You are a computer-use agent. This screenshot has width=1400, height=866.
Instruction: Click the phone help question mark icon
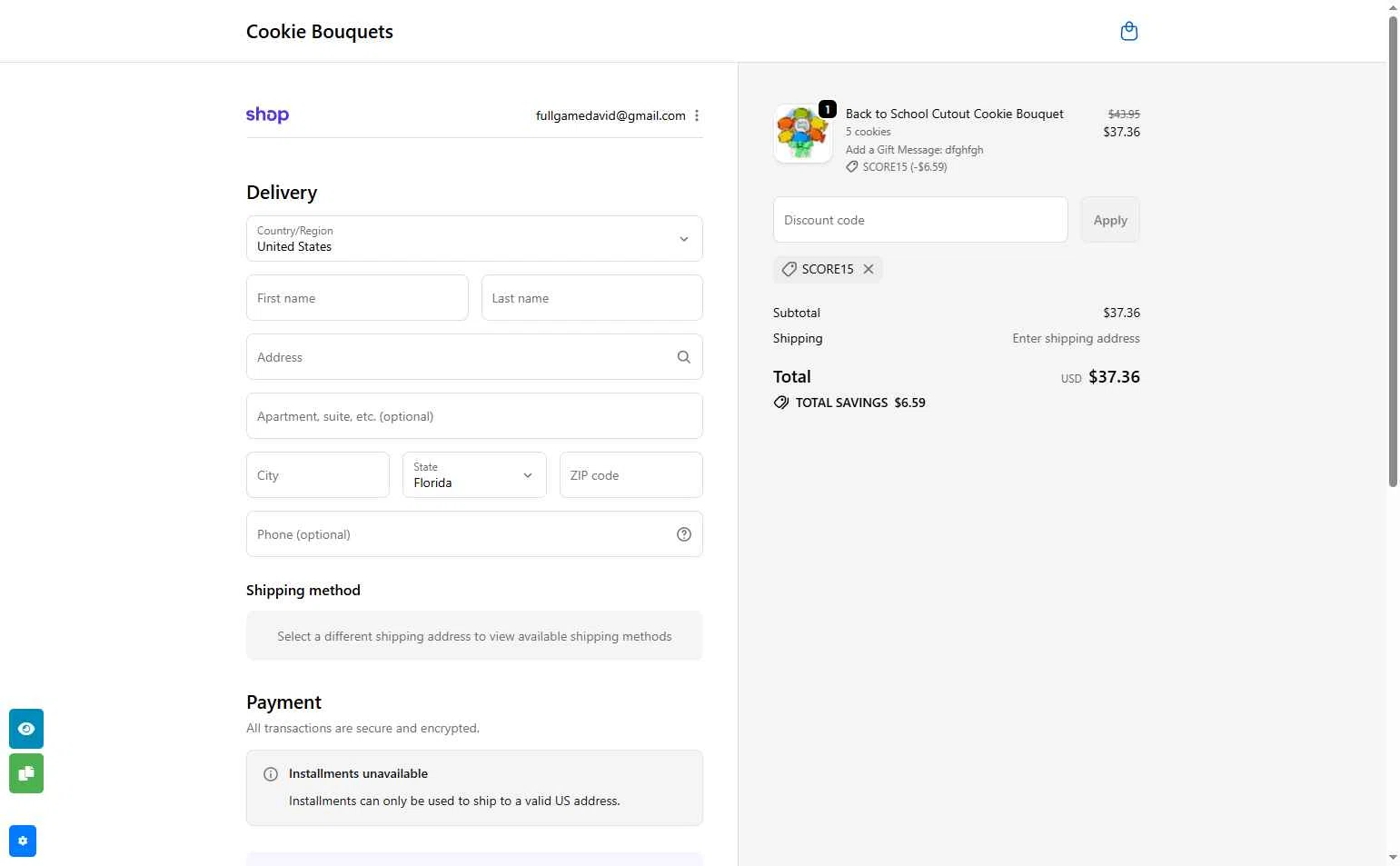pos(684,534)
